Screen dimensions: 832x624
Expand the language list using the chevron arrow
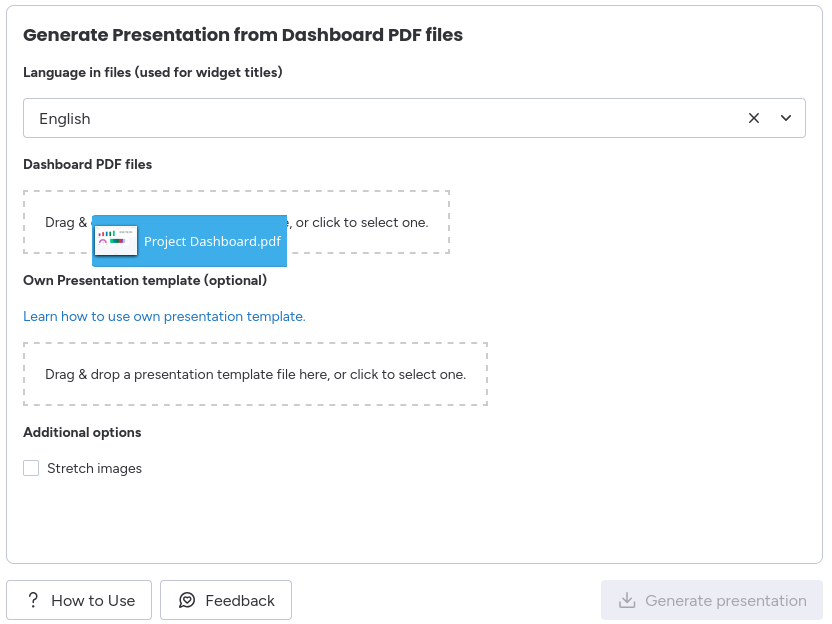[785, 118]
